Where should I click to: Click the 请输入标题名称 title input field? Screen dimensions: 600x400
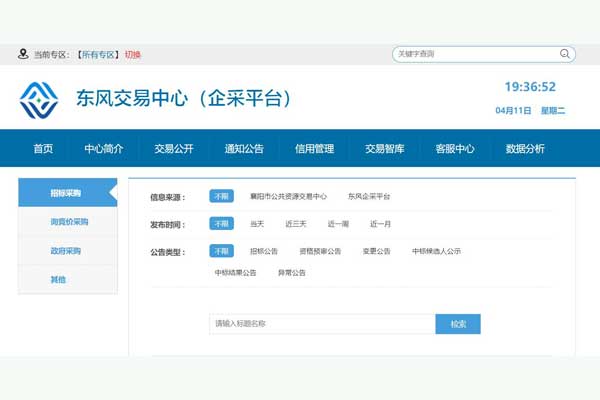[x=322, y=324]
